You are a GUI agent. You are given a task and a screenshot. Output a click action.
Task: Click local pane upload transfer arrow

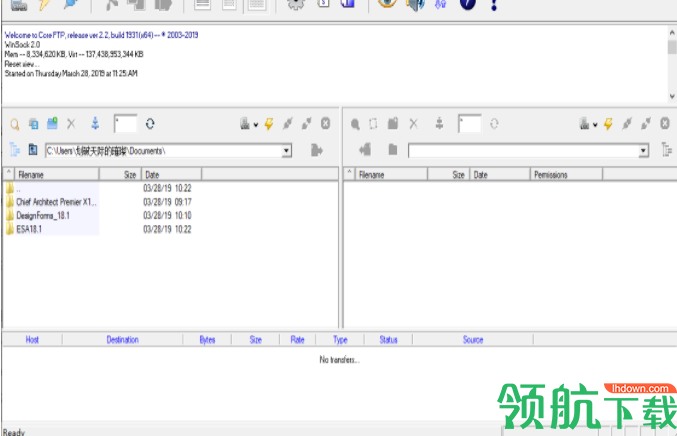coord(316,150)
